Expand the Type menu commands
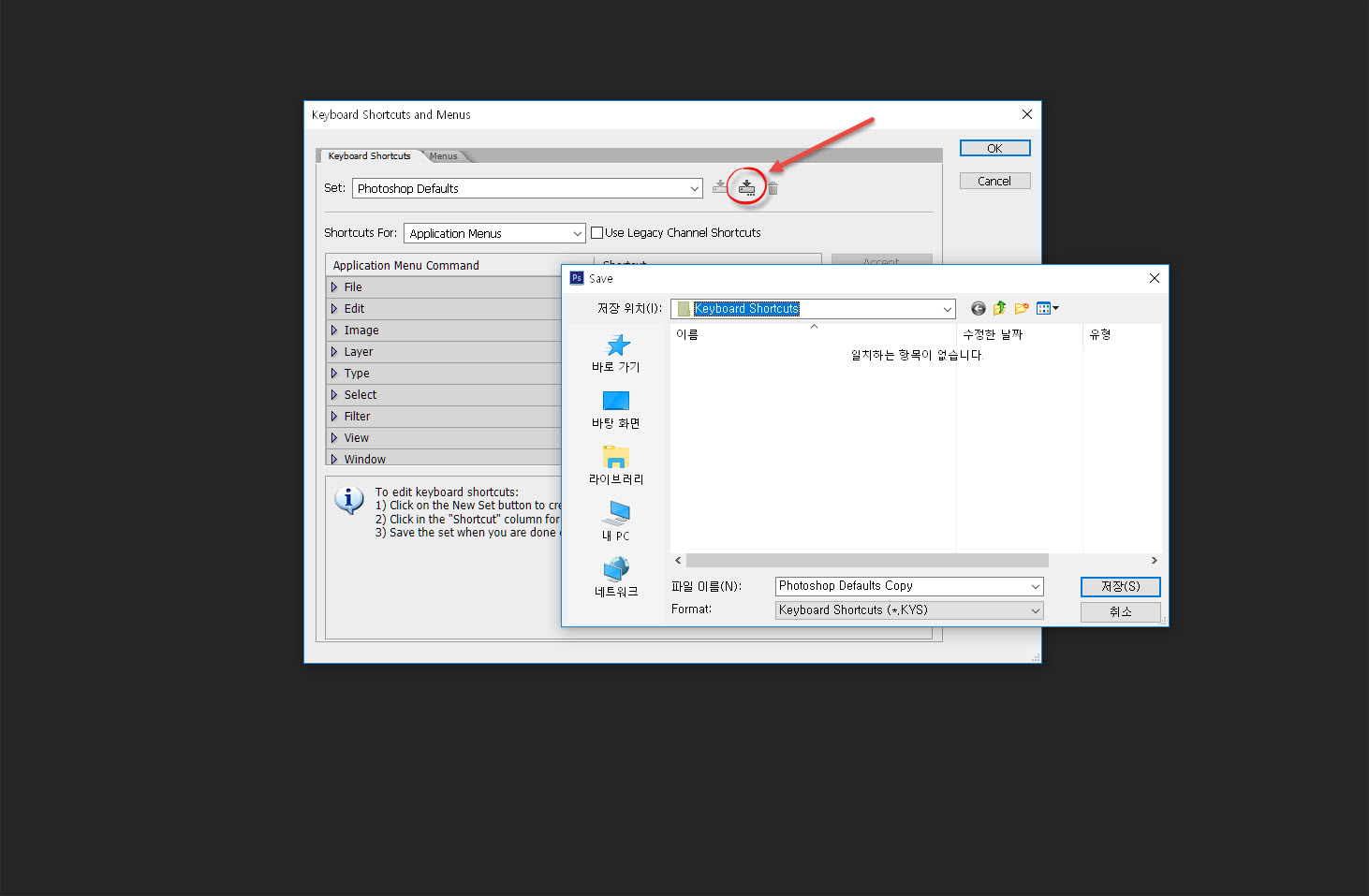 click(x=334, y=374)
